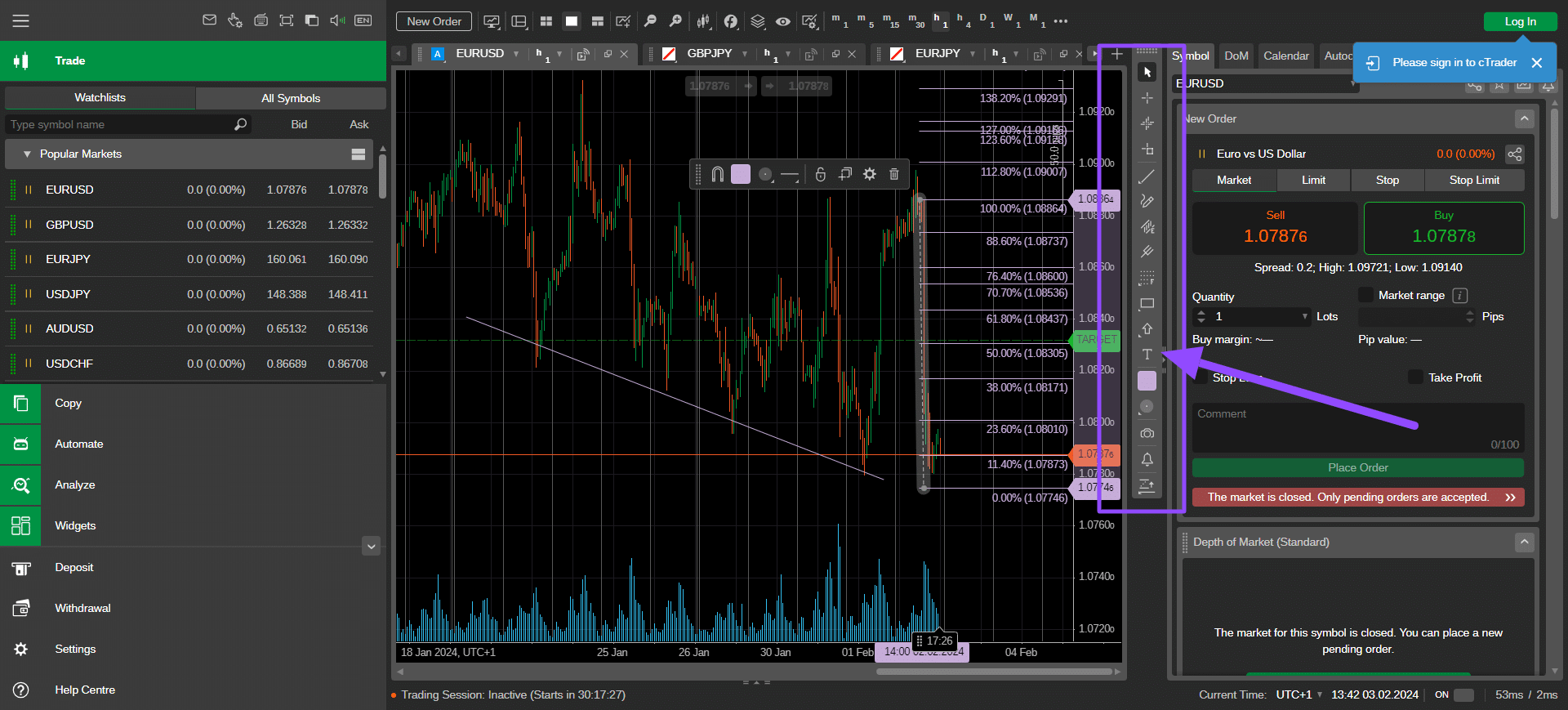Delete Fibonacci object with trash icon
Image resolution: width=1568 pixels, height=710 pixels.
tap(894, 174)
